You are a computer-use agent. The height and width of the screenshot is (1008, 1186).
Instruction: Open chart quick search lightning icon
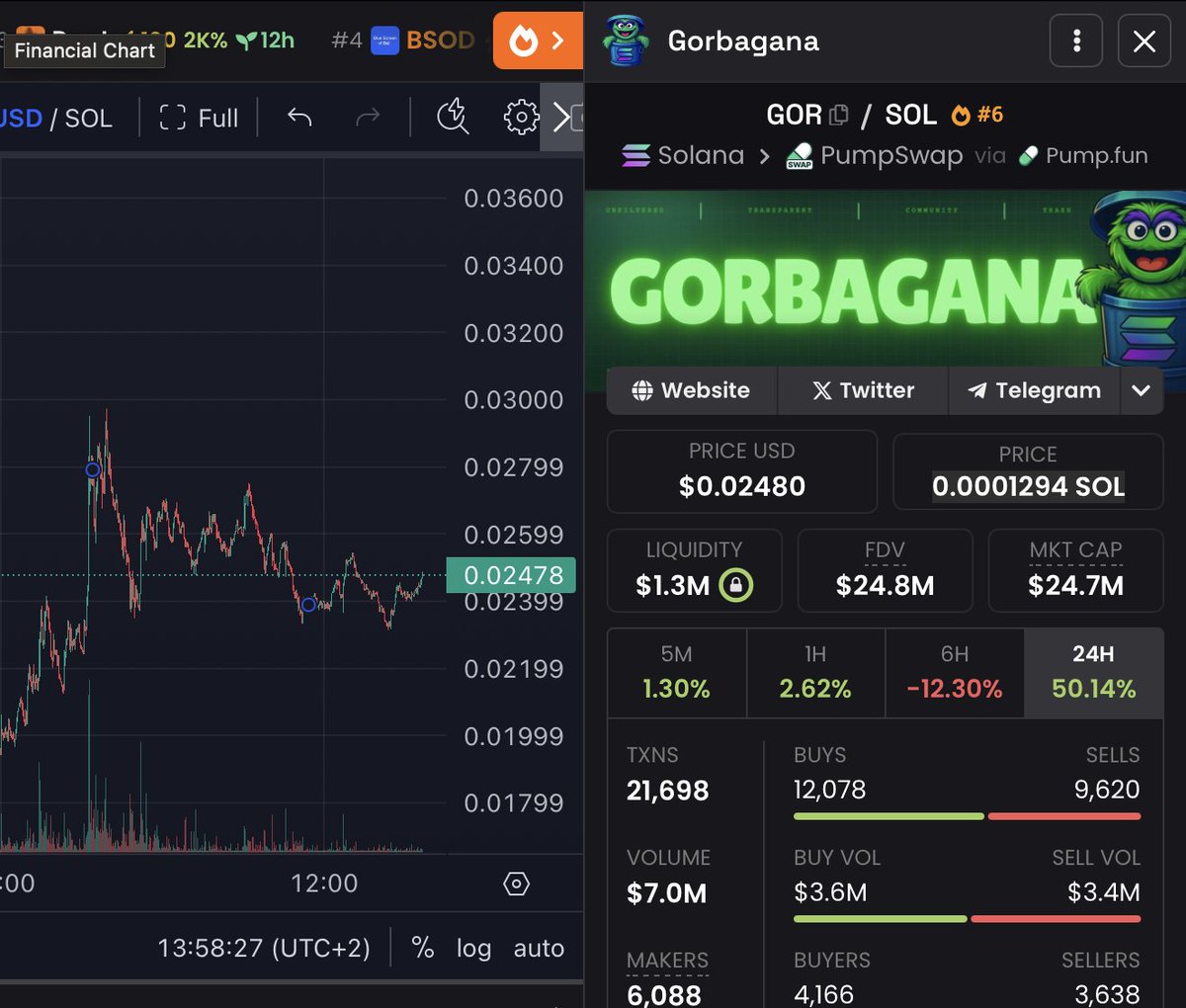pyautogui.click(x=453, y=117)
